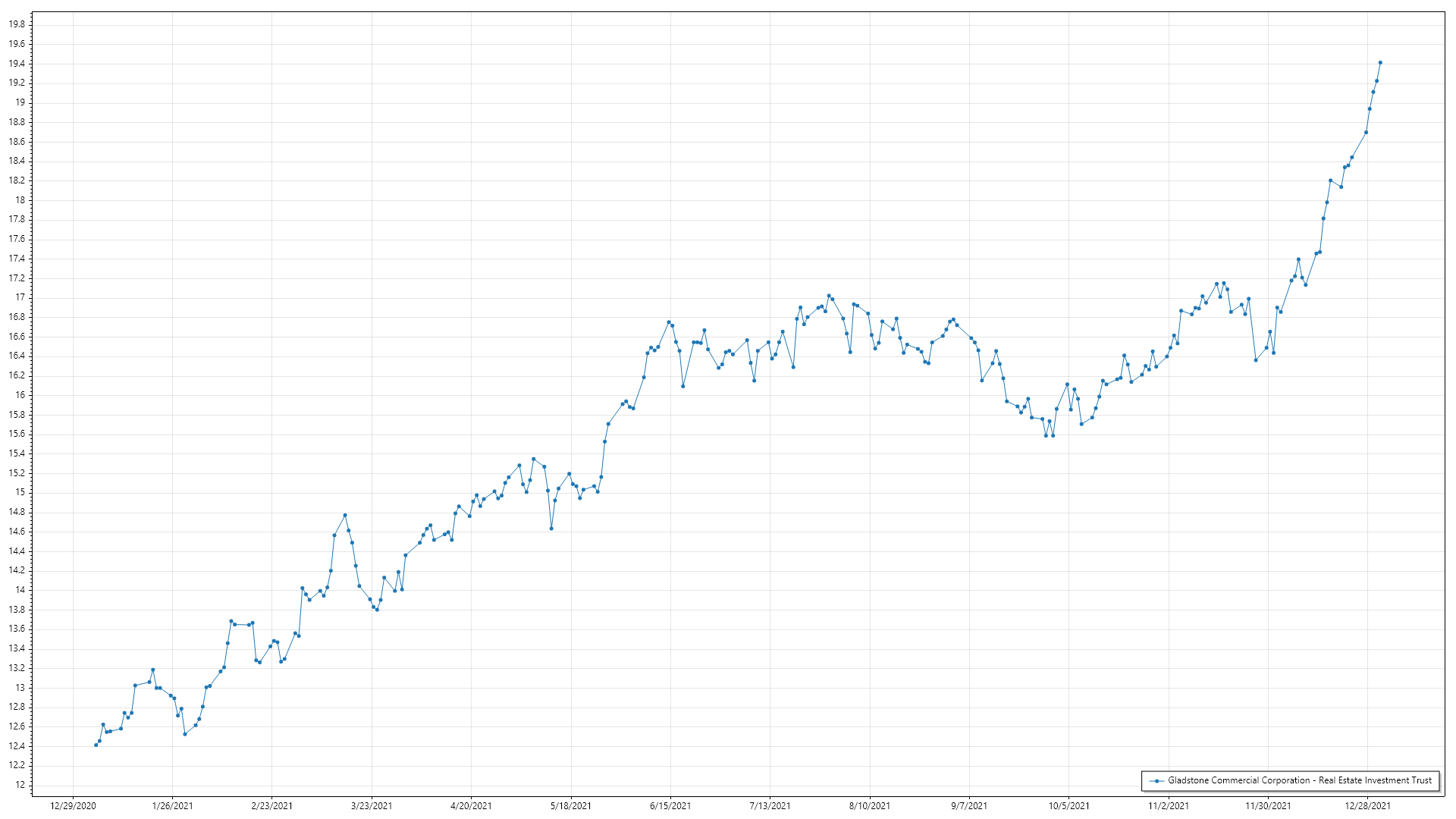The width and height of the screenshot is (1456, 819).
Task: Click the 7/13/2021 x-axis date label
Action: [770, 806]
